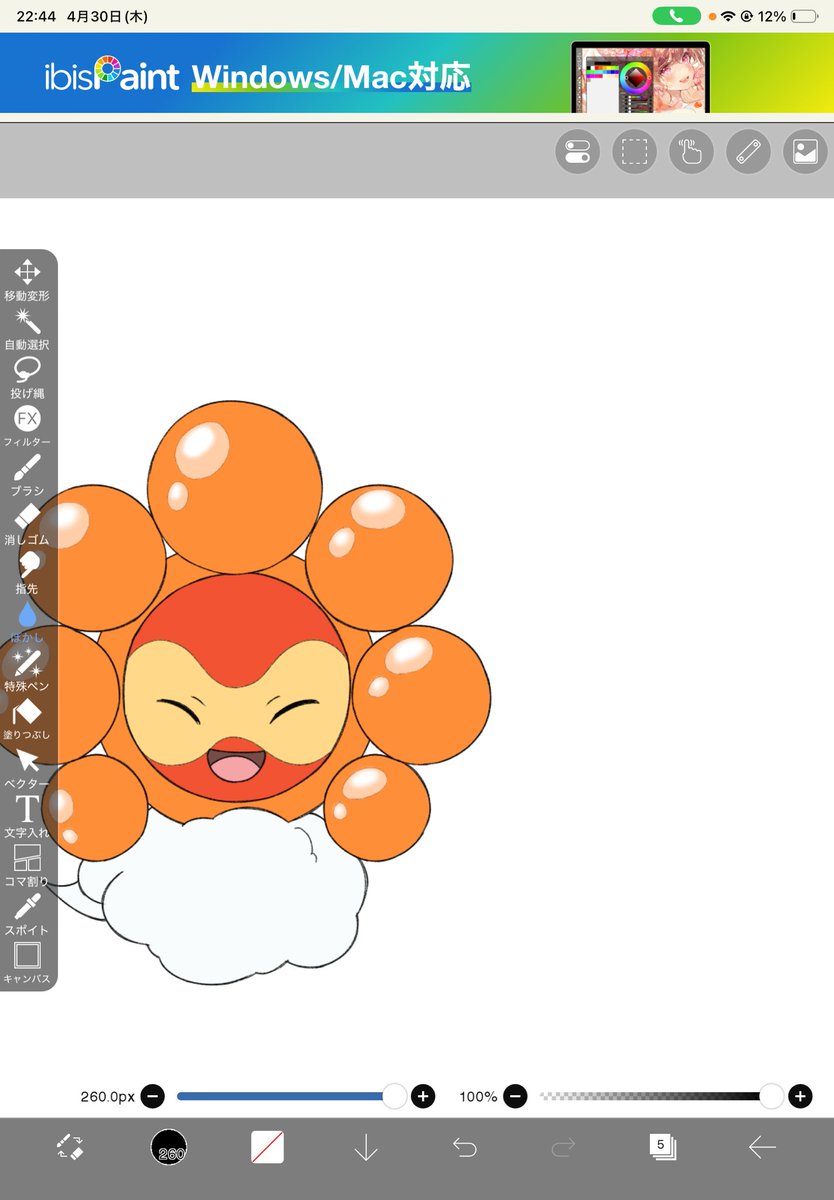Click the opacity gradient slider

660,1097
